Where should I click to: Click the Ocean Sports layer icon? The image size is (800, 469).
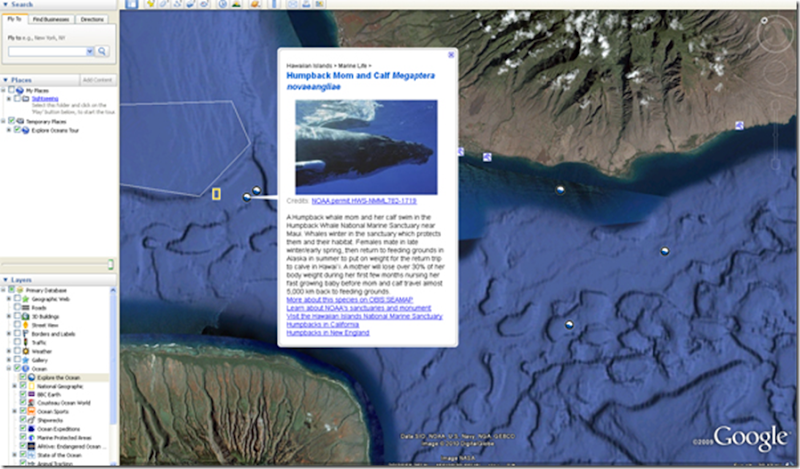[32, 411]
